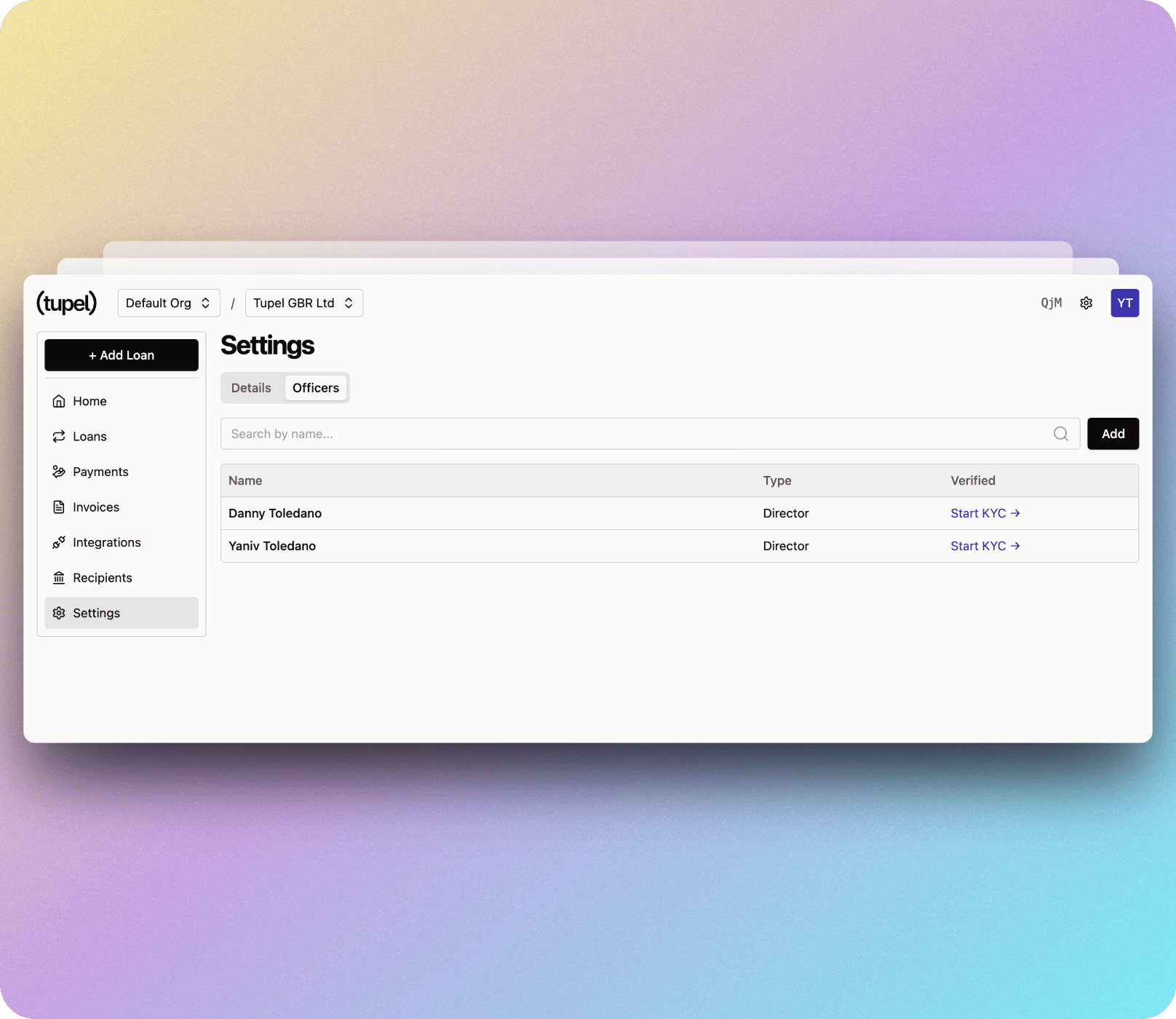
Task: Open the Tupel GBR Ltd selector
Action: (303, 303)
